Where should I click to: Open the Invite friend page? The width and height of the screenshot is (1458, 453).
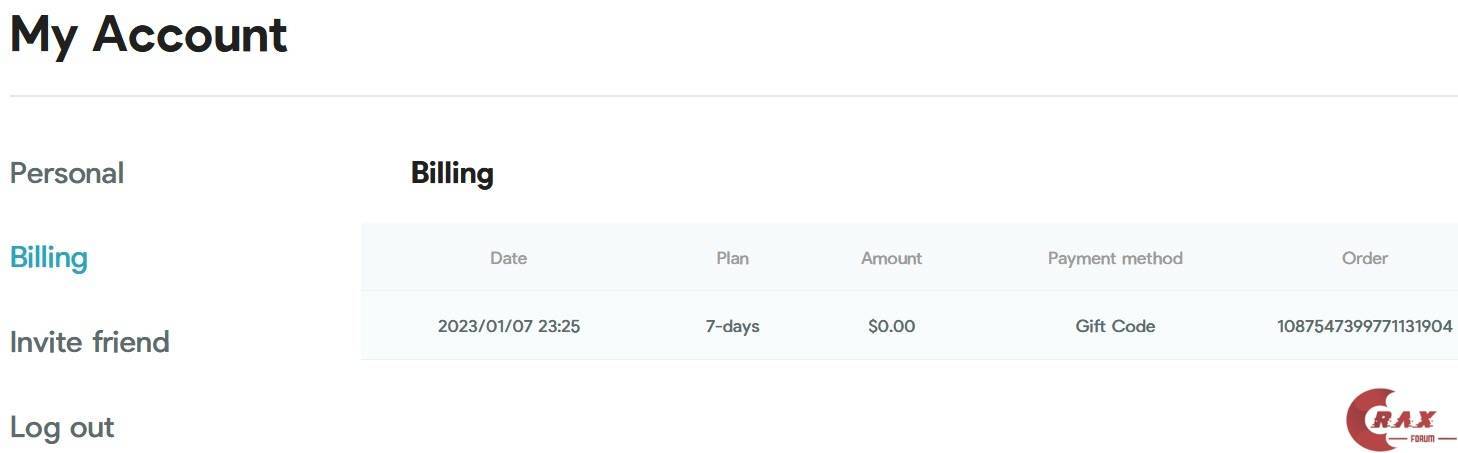point(90,342)
